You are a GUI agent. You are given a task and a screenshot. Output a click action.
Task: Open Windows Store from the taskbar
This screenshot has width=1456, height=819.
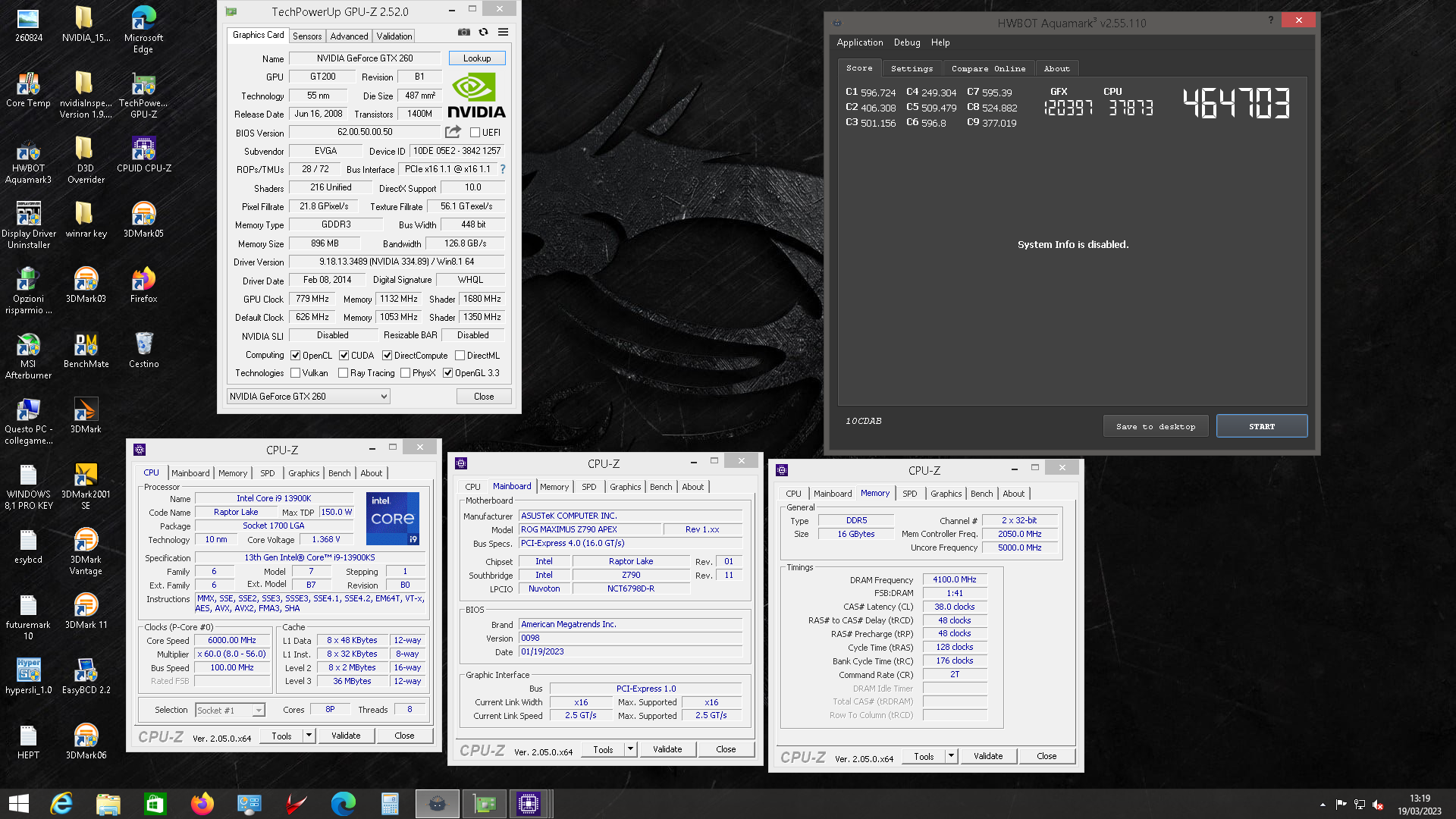click(155, 804)
